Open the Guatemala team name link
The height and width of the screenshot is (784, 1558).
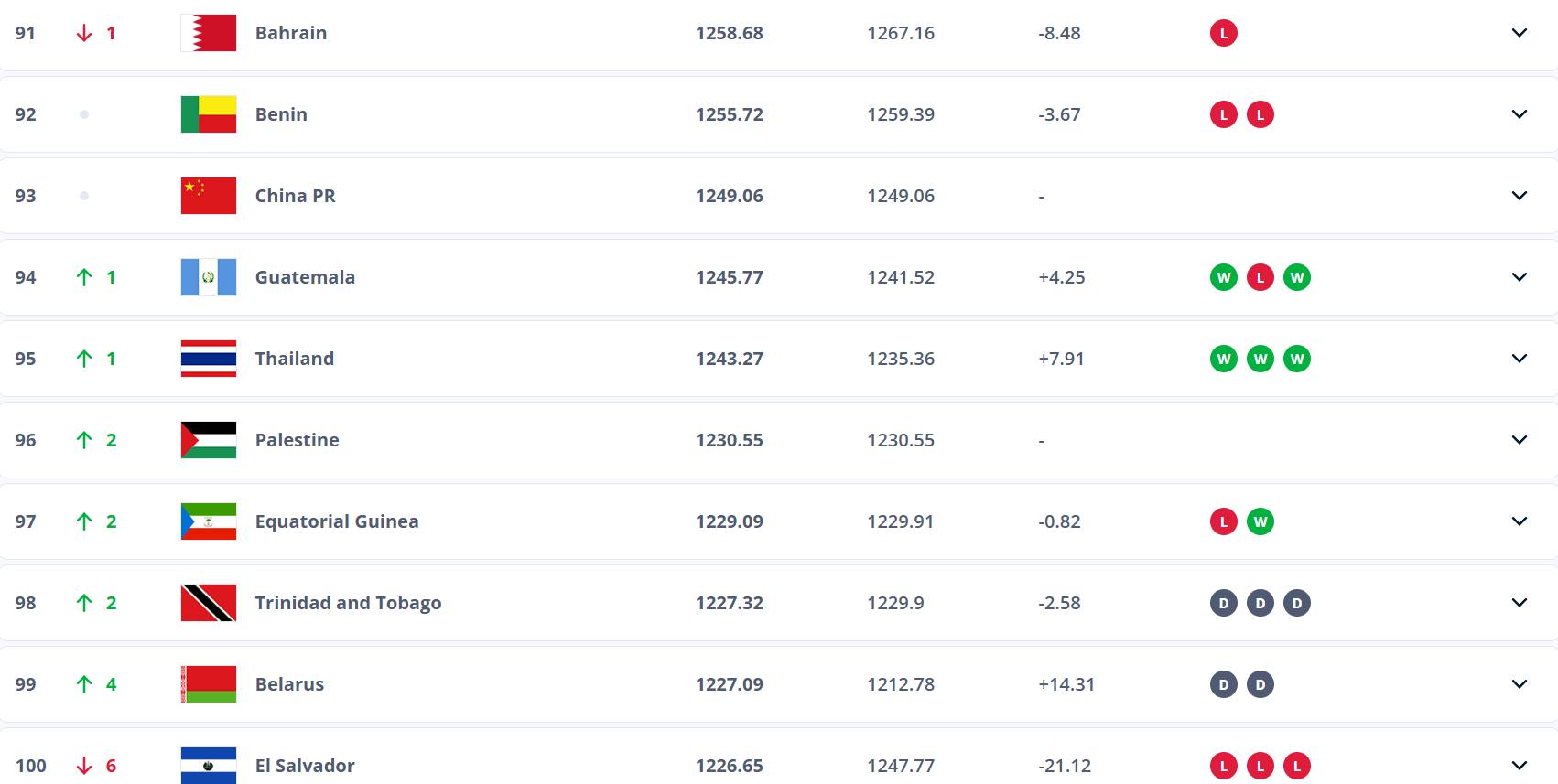305,277
